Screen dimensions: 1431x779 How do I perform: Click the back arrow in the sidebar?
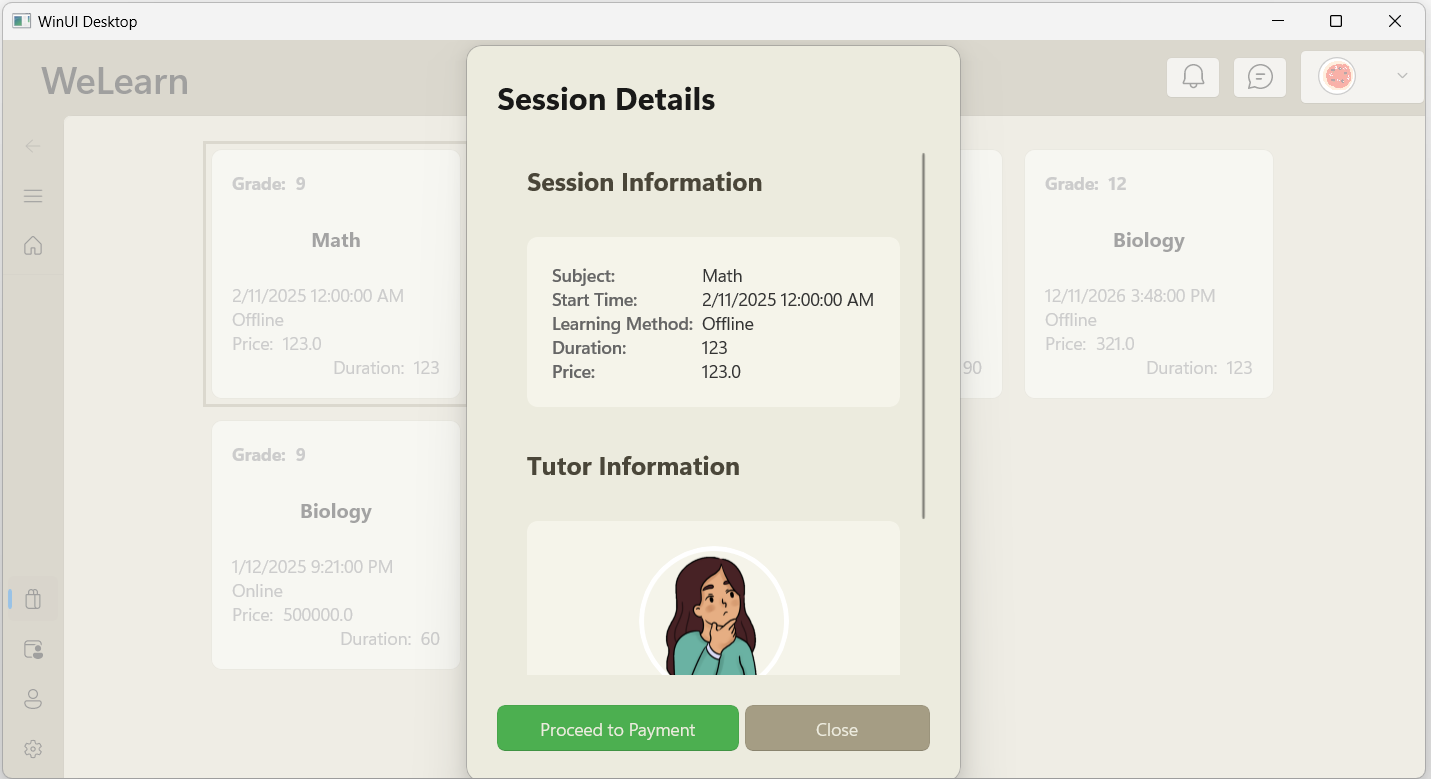(x=32, y=145)
